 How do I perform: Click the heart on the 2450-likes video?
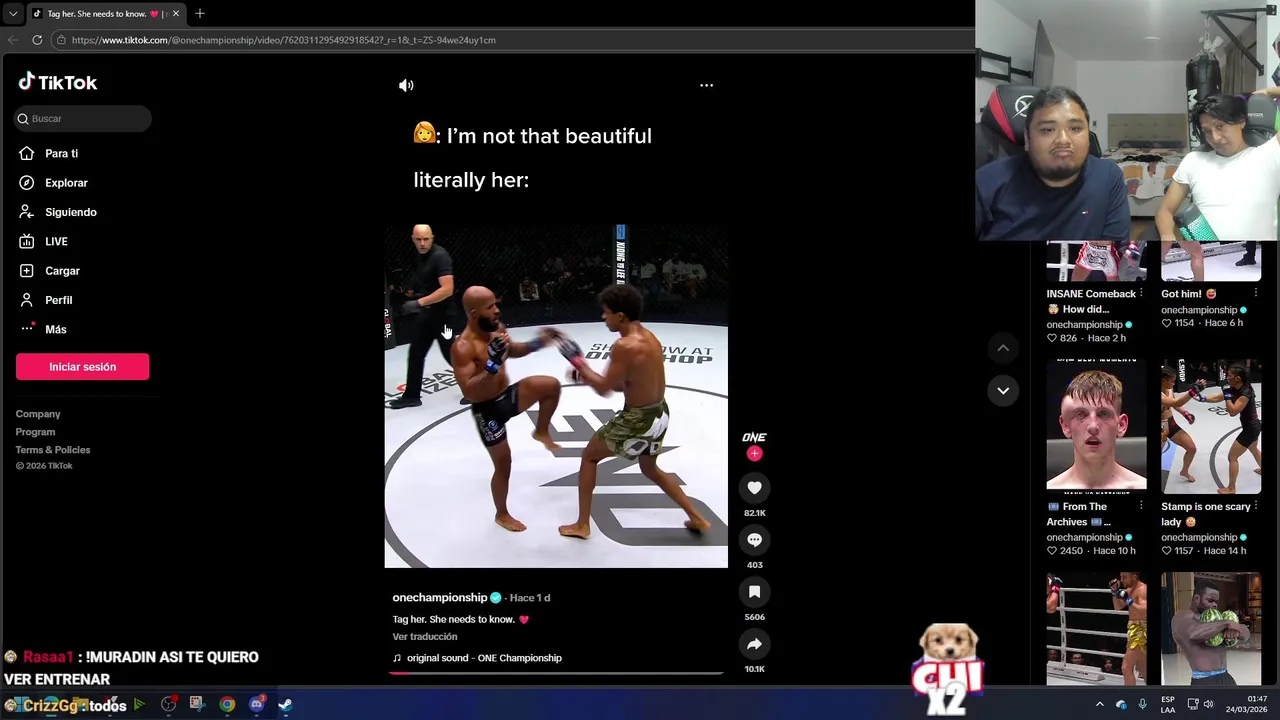click(x=1052, y=551)
